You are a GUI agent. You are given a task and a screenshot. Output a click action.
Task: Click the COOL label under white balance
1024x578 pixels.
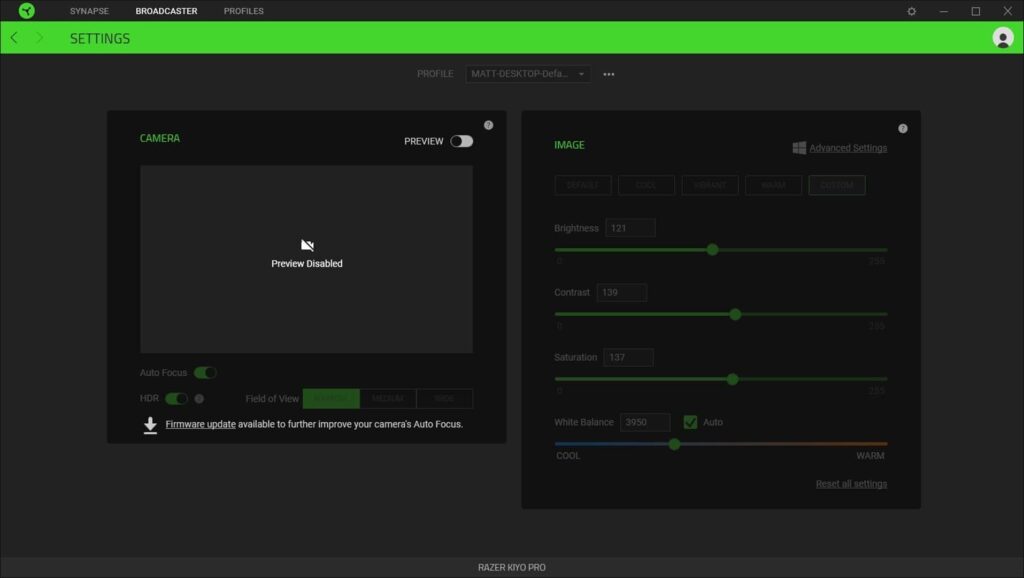(x=568, y=456)
